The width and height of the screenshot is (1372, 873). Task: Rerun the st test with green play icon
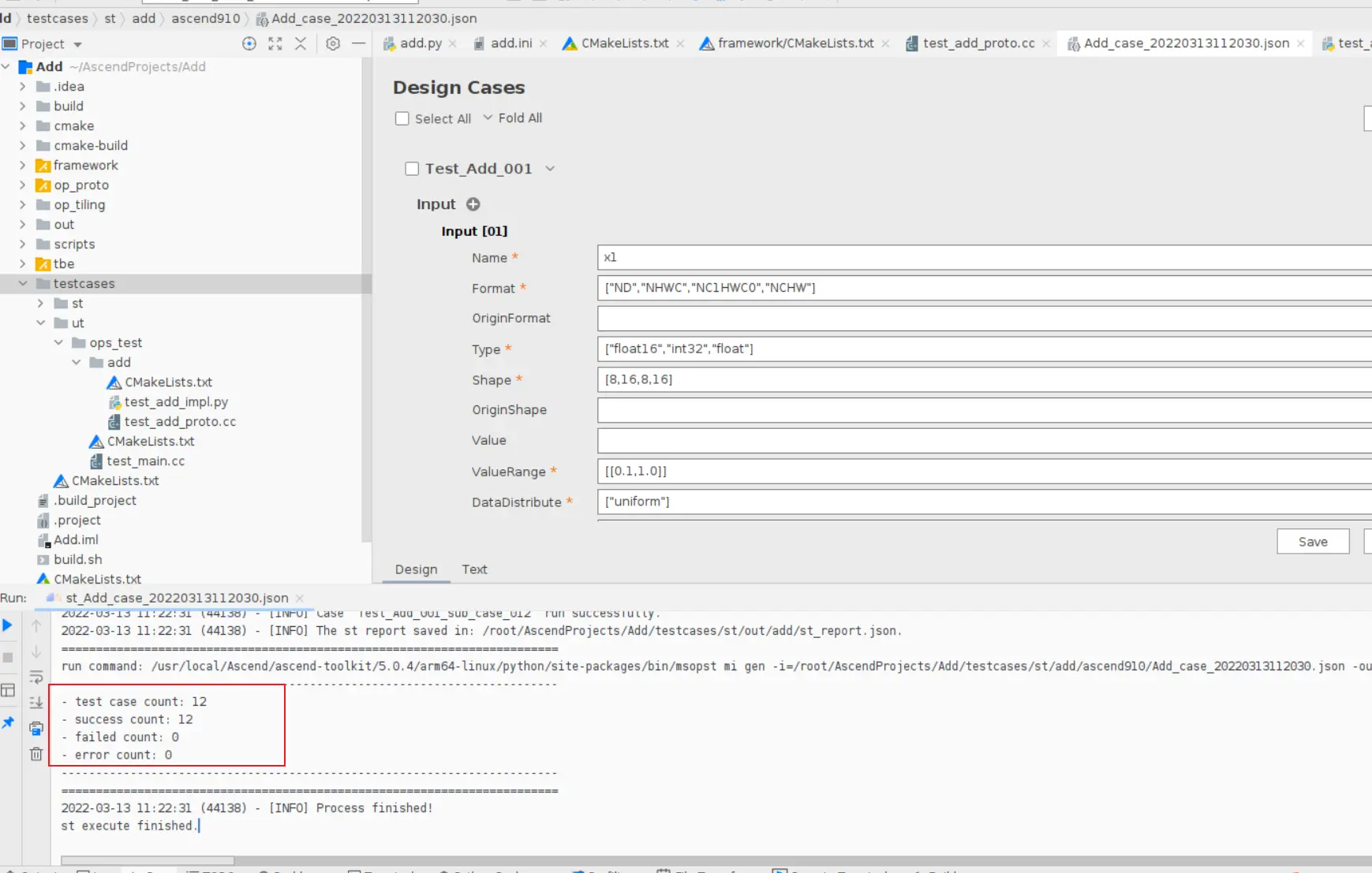pyautogui.click(x=8, y=625)
